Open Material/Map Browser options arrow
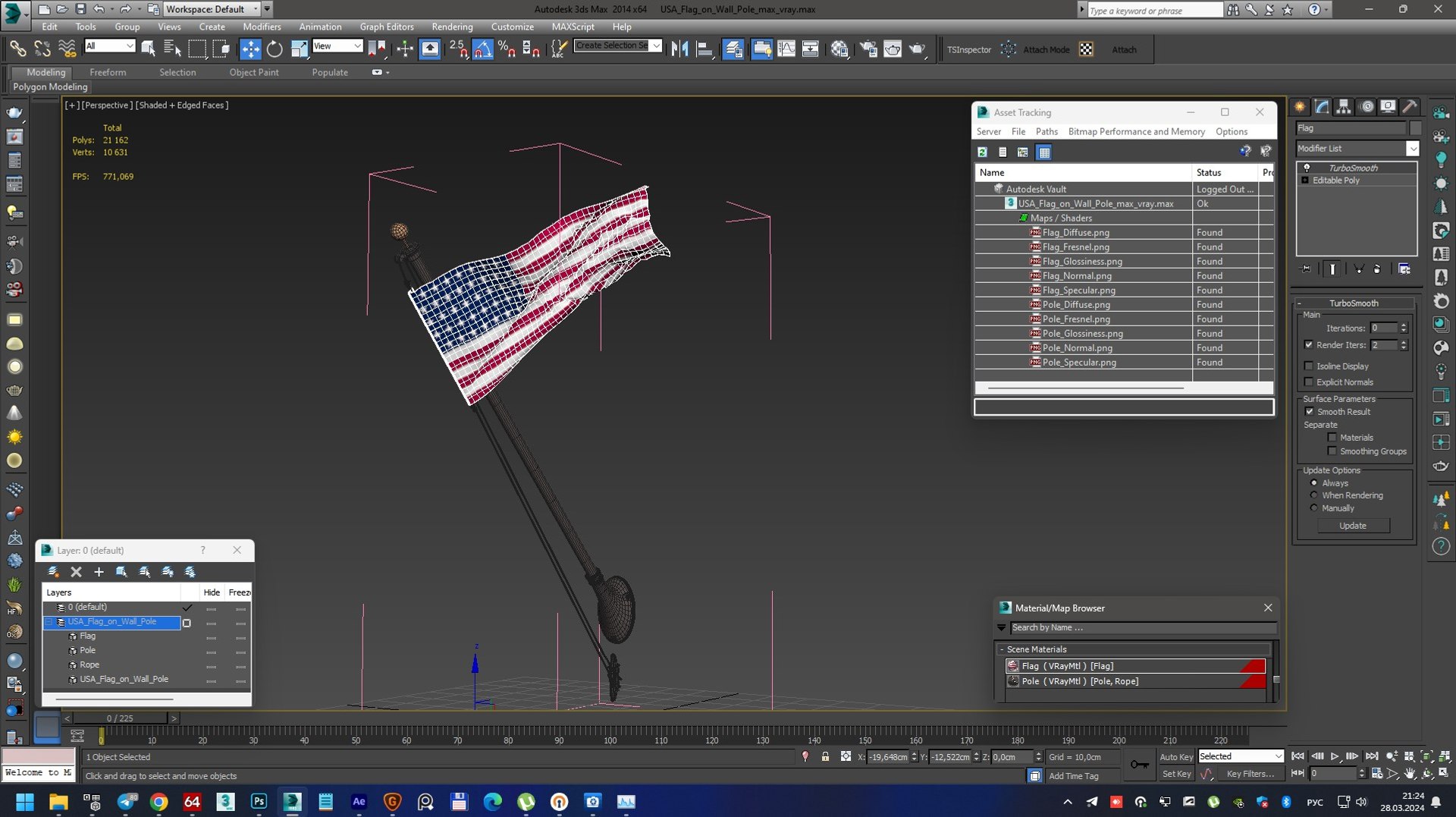The image size is (1456, 817). pos(1001,627)
